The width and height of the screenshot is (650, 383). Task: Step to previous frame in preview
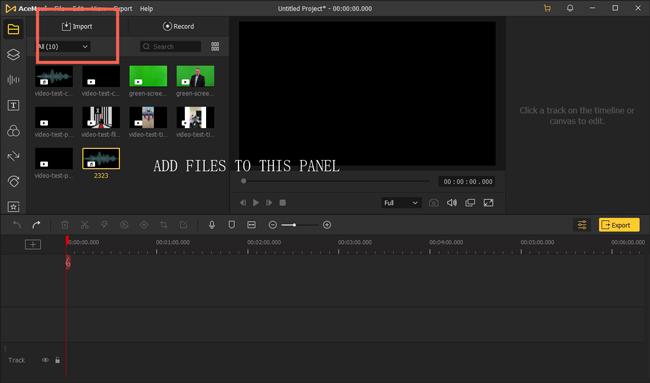click(x=243, y=203)
